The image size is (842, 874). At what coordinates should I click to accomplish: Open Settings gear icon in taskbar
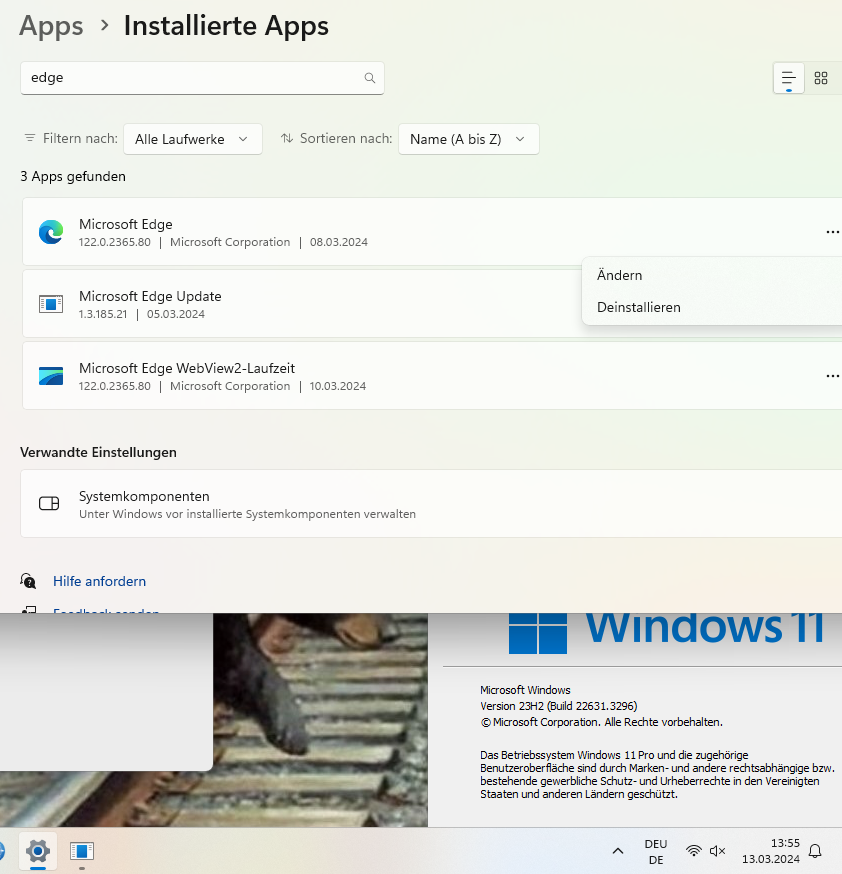coord(38,851)
